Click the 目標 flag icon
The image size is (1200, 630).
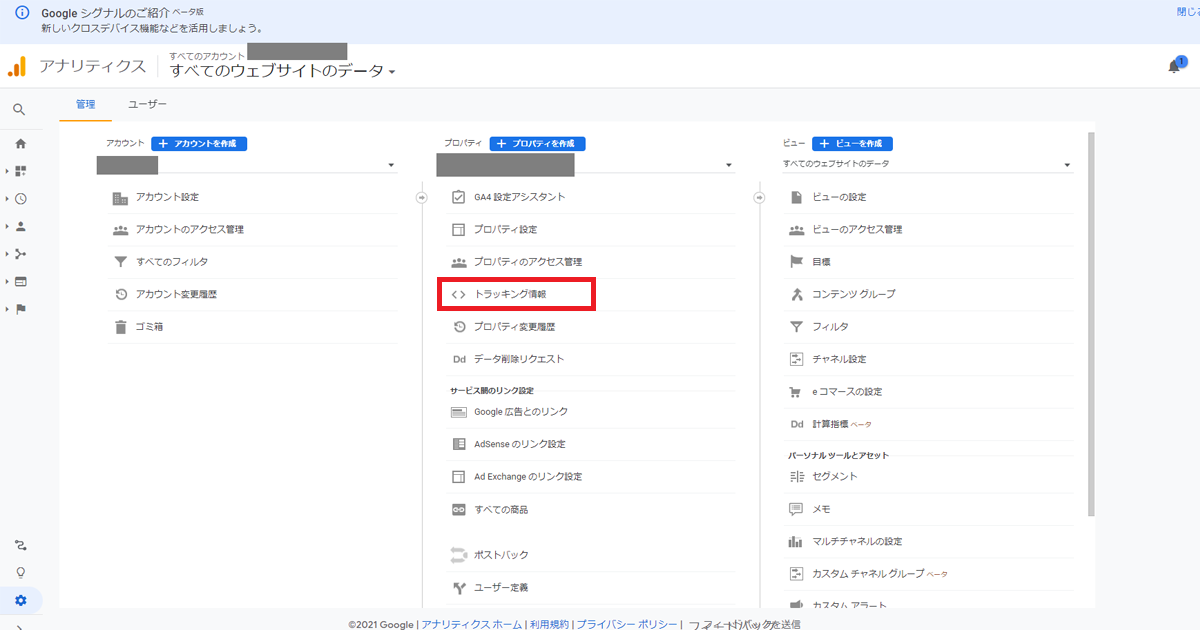coord(797,262)
